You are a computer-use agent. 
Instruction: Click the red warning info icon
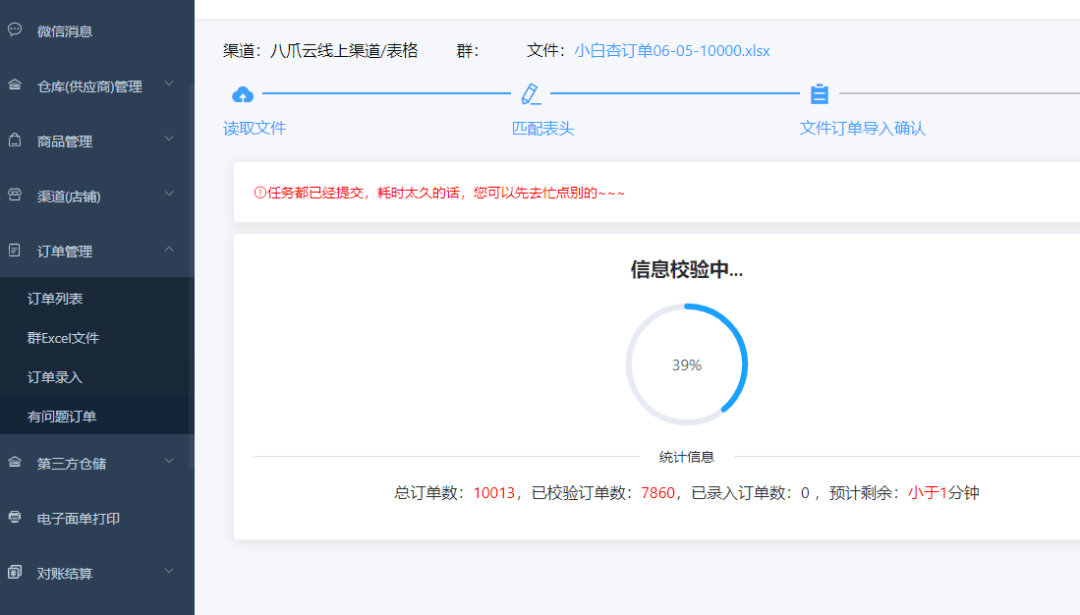[260, 193]
